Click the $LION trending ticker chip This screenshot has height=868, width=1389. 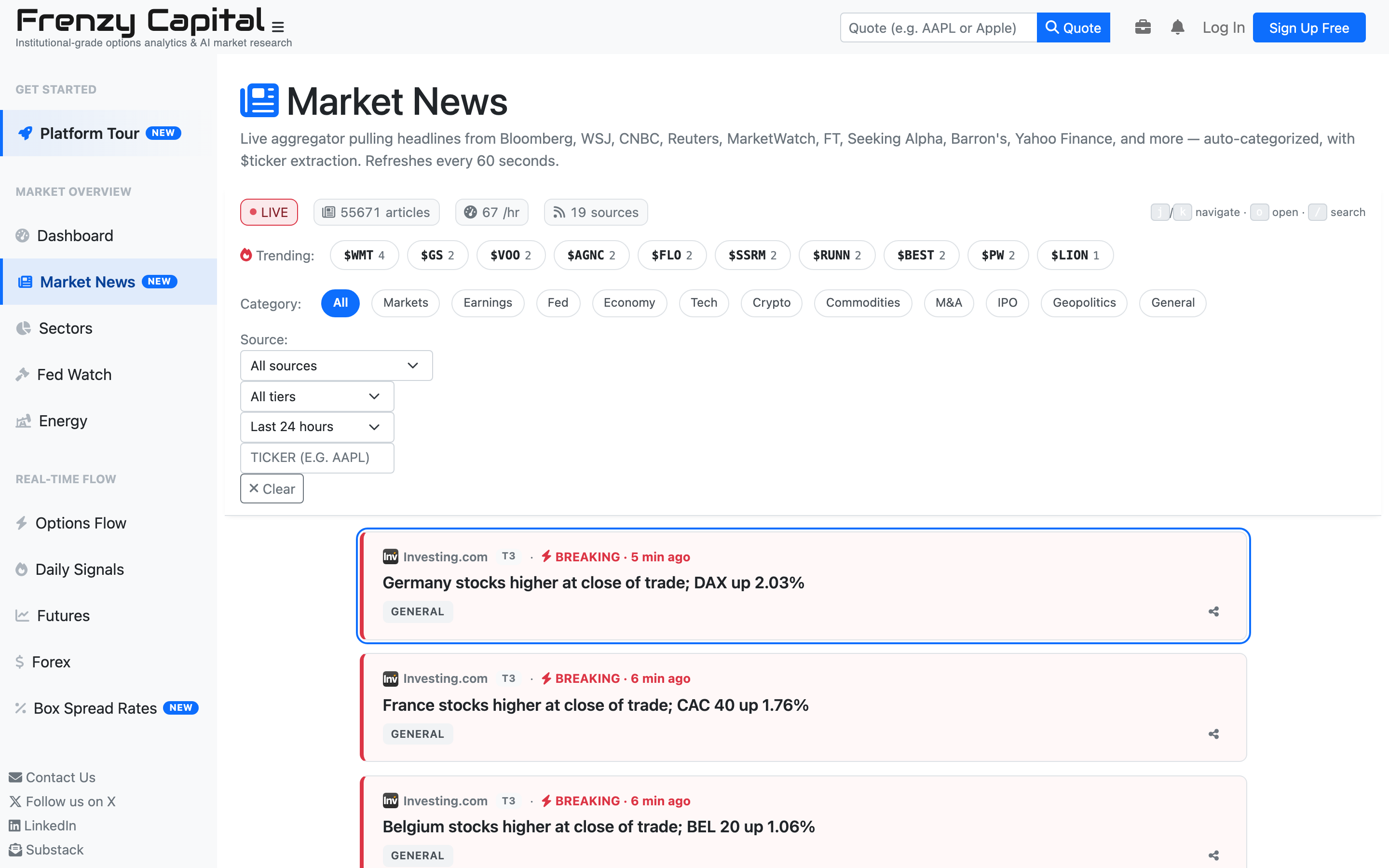(x=1075, y=255)
